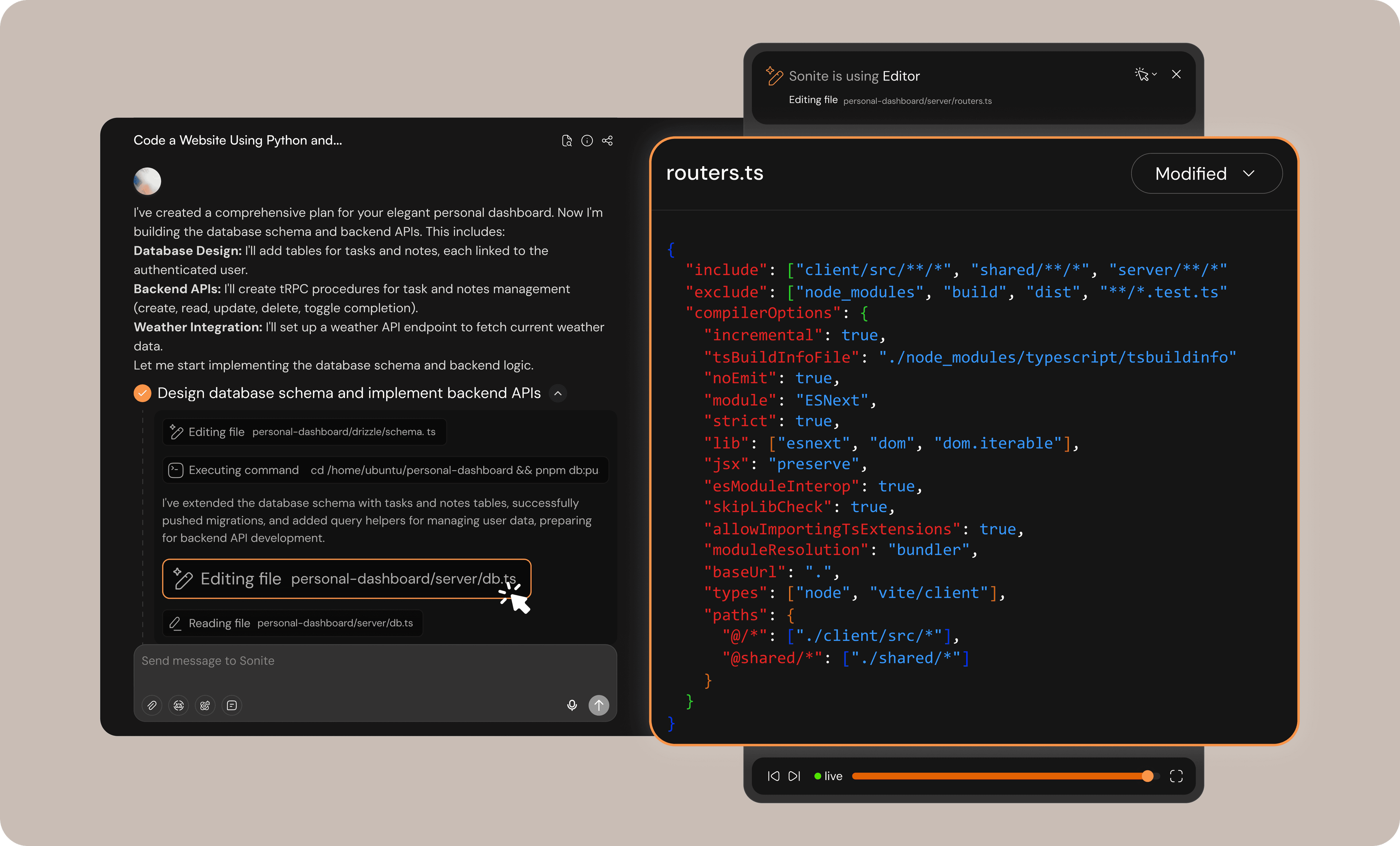Screen dimensions: 1400x846
Task: Expand the cursor options chevron near the close button
Action: coord(1155,74)
